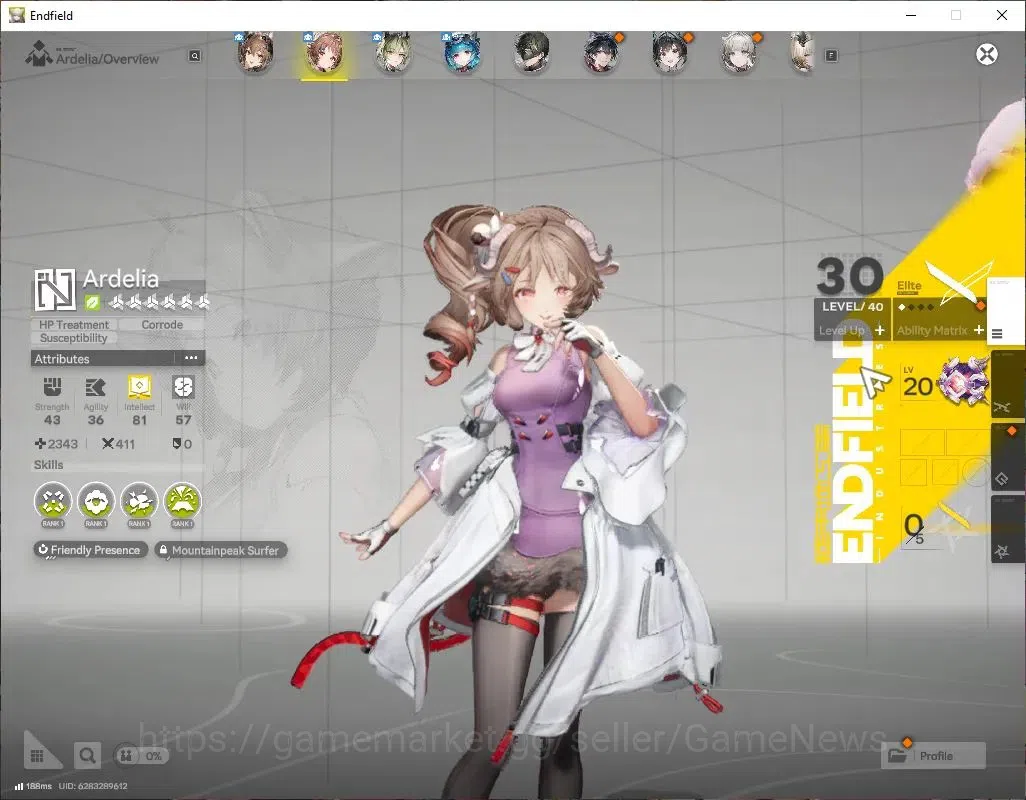Screen dimensions: 1026x800
Task: Switch to the weapon side tab
Action: [1007, 386]
